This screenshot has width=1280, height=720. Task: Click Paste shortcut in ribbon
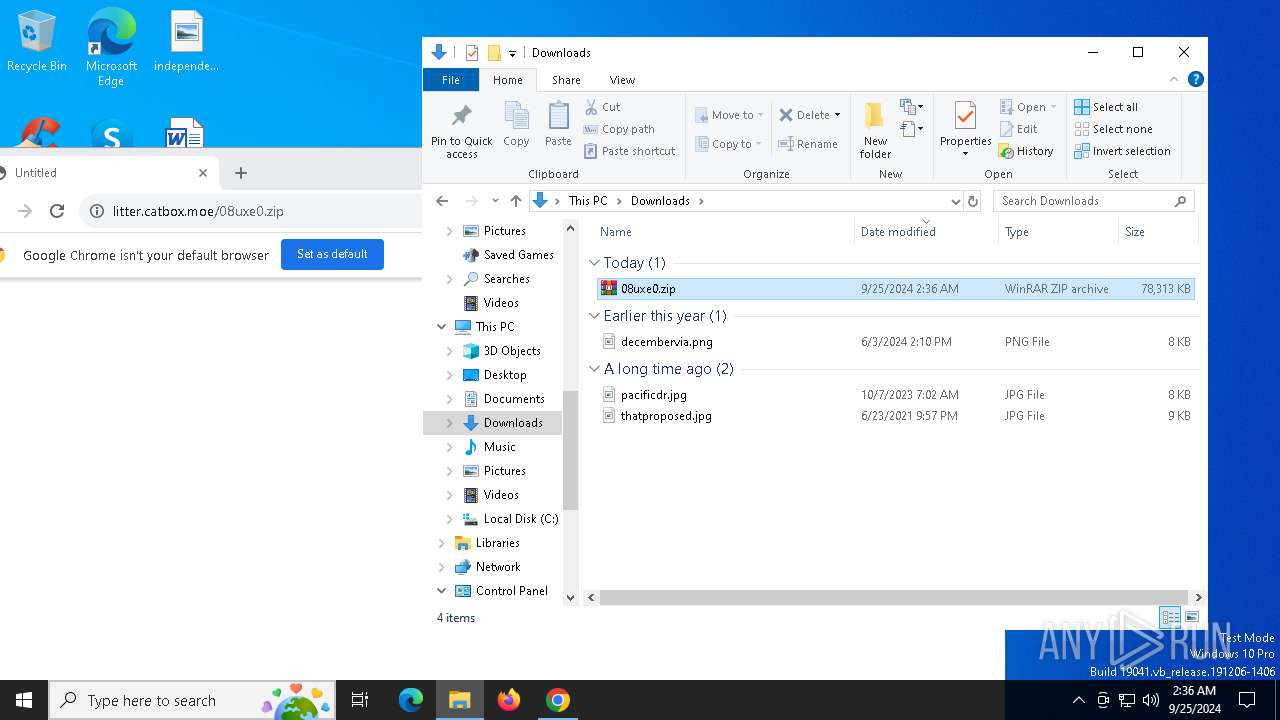630,151
